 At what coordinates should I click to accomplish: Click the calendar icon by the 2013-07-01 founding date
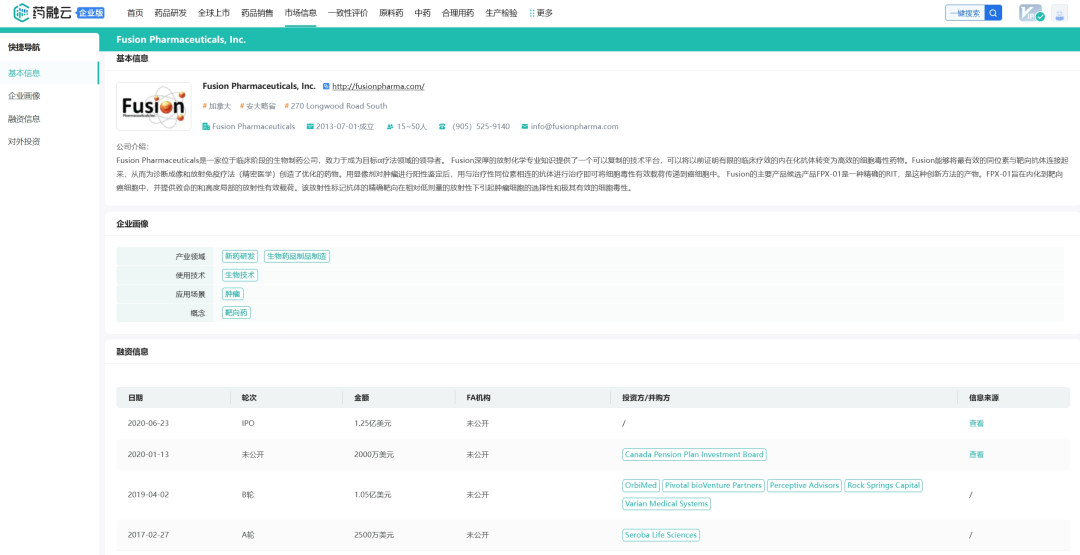pos(309,127)
